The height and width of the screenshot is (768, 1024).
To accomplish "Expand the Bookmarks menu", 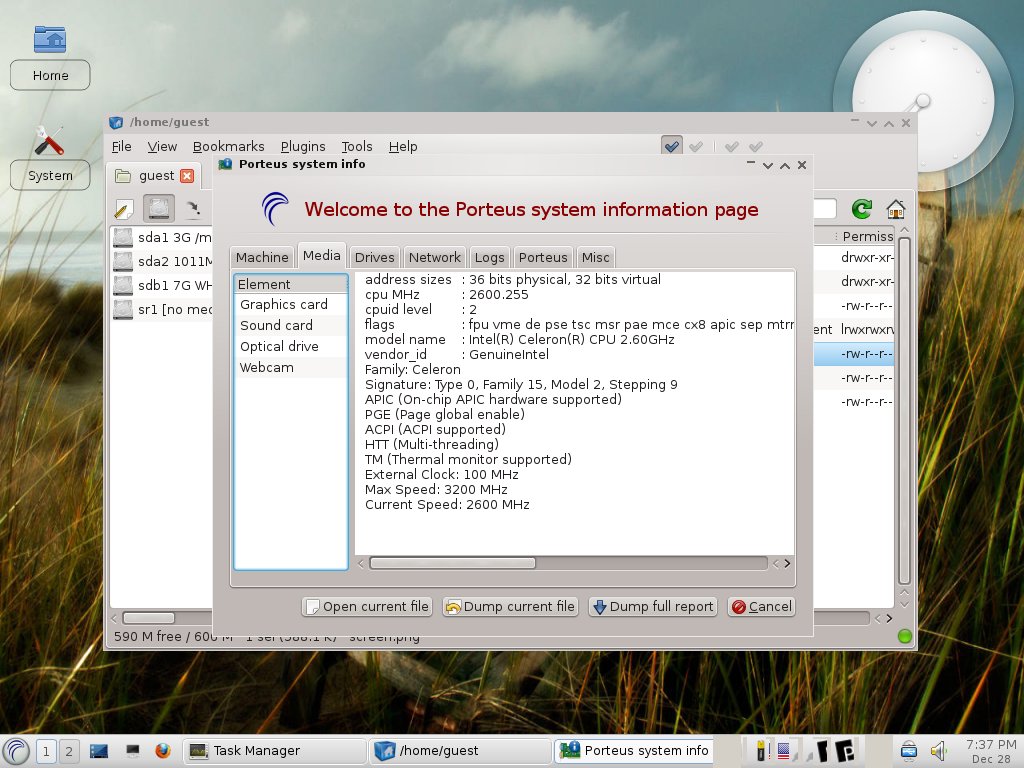I will [x=229, y=146].
